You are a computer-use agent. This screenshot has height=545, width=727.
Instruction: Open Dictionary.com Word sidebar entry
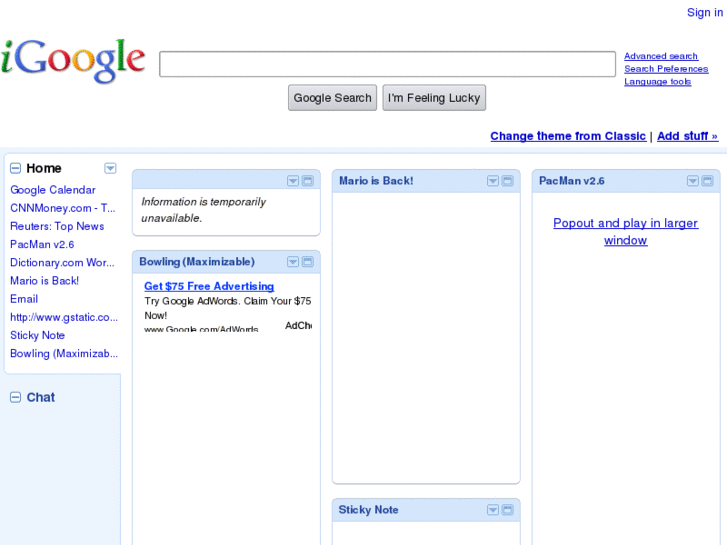click(62, 263)
